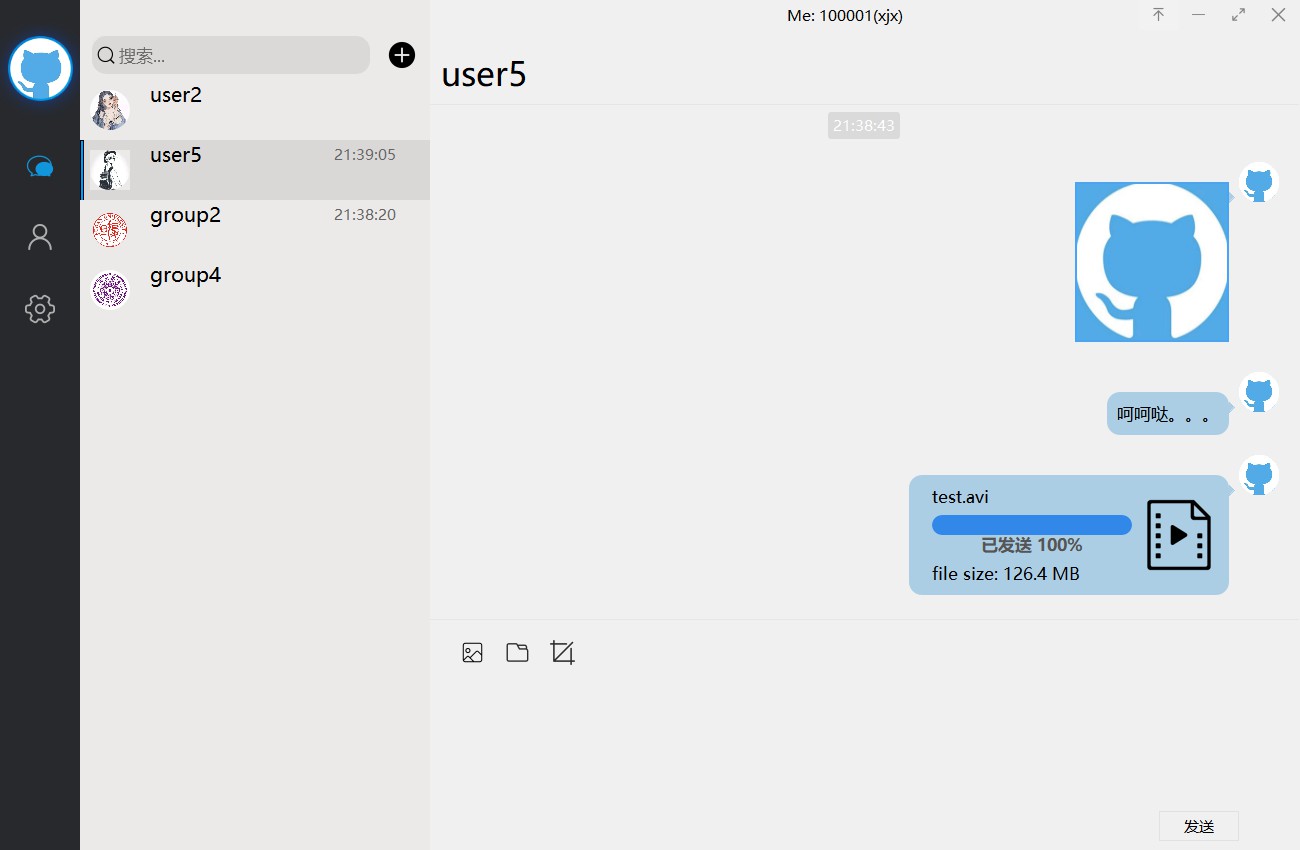This screenshot has height=850, width=1300.
Task: Pin the window on top with arrow icon
Action: pos(1158,15)
